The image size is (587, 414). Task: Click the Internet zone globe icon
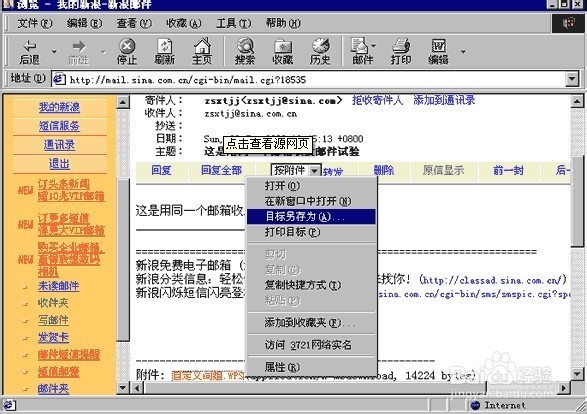(x=475, y=405)
